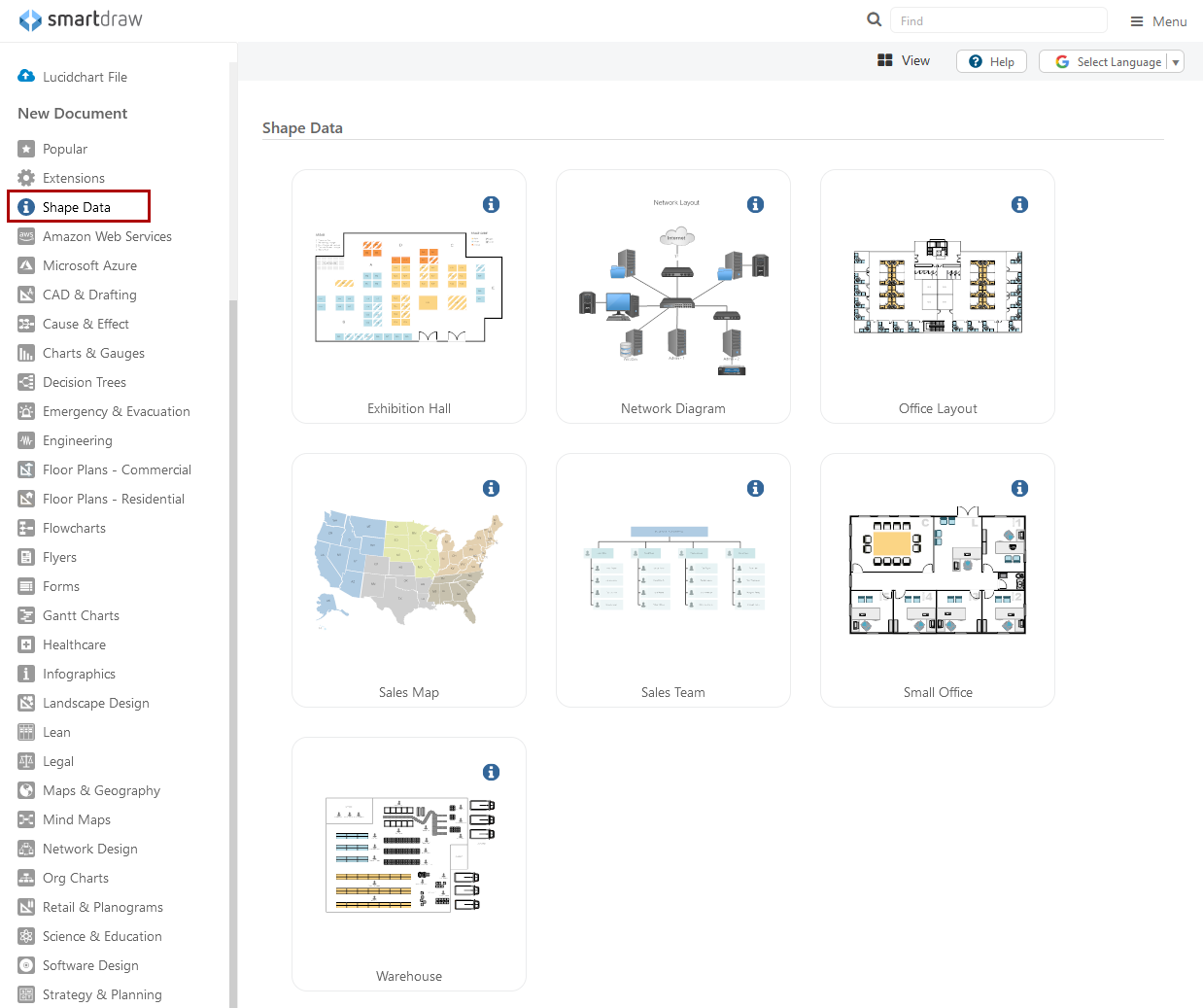Click the info icon on Warehouse card
This screenshot has height=1008, width=1203.
click(491, 772)
